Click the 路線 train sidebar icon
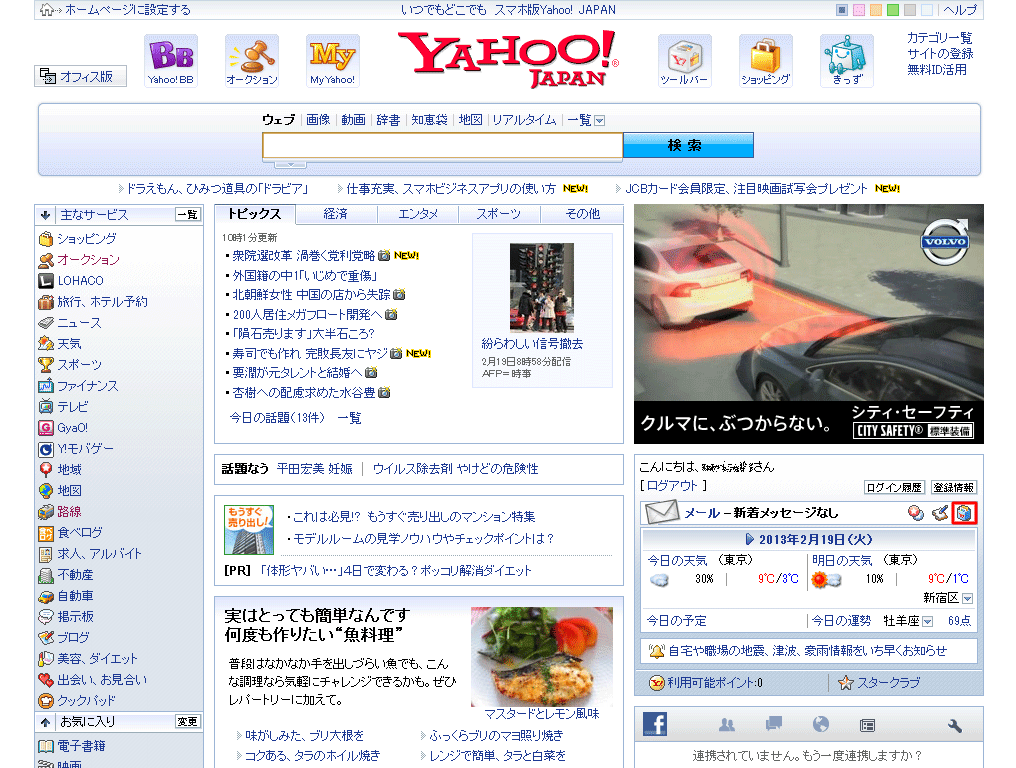The height and width of the screenshot is (768, 1016). 45,512
